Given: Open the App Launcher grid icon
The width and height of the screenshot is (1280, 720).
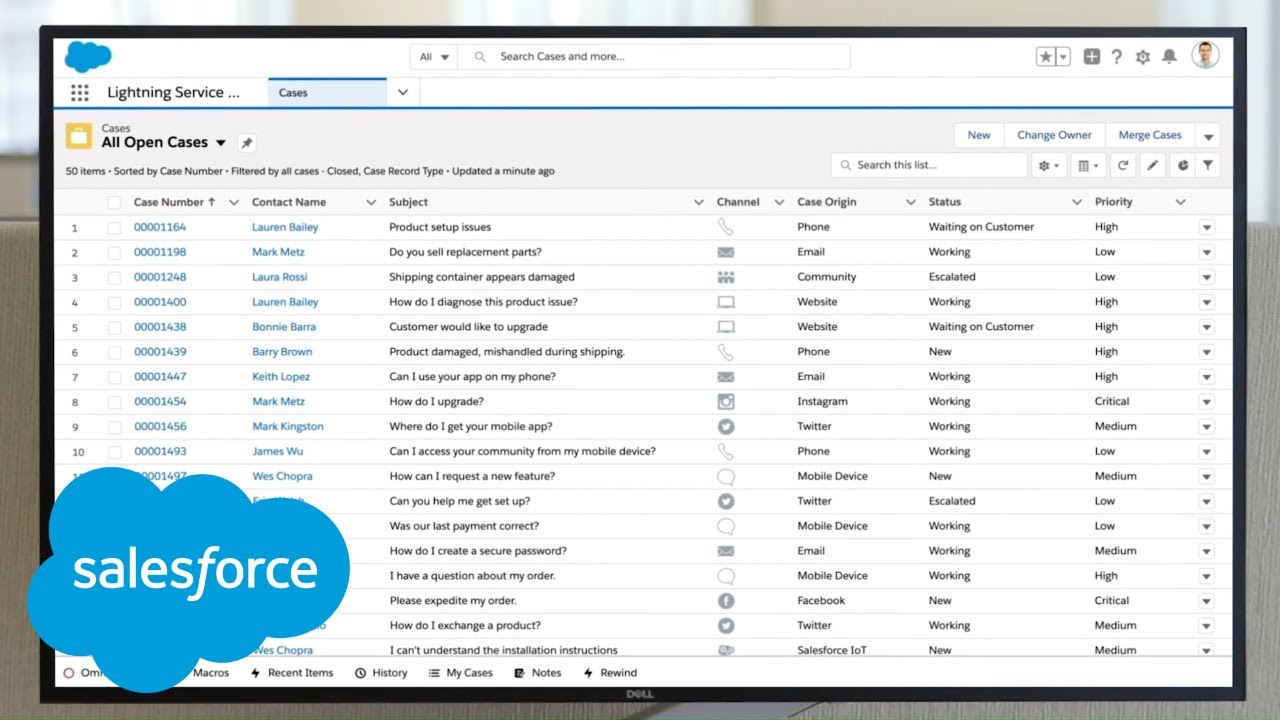Looking at the screenshot, I should tap(80, 93).
